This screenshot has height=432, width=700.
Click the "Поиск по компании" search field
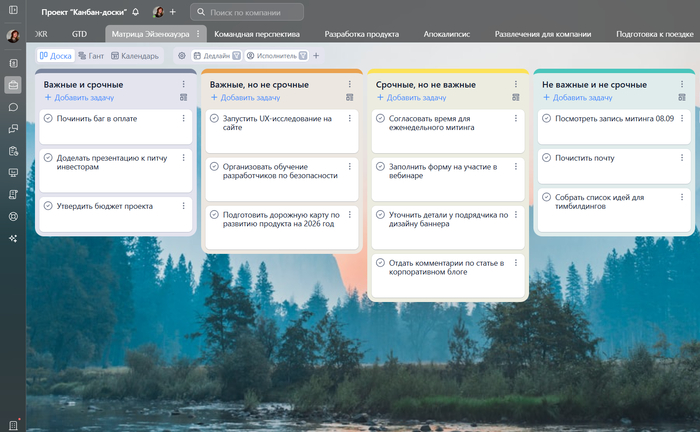[x=245, y=12]
